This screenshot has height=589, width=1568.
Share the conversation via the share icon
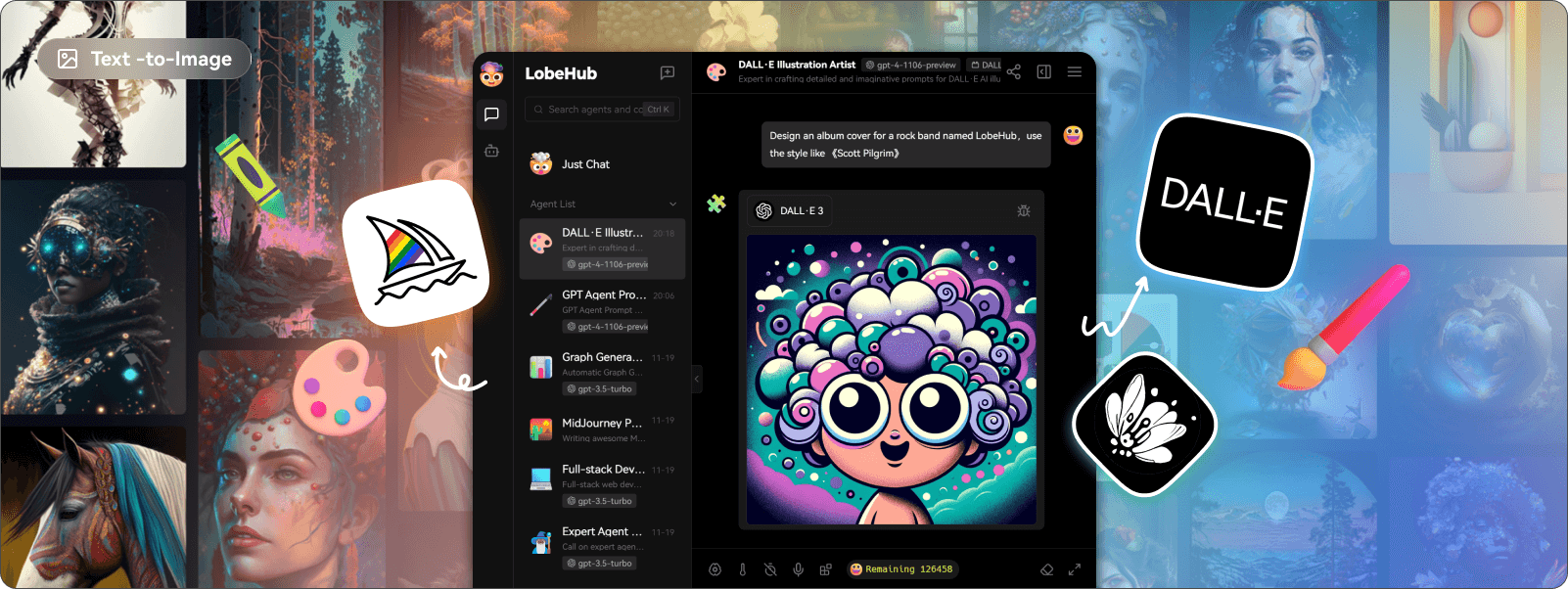pyautogui.click(x=1013, y=72)
